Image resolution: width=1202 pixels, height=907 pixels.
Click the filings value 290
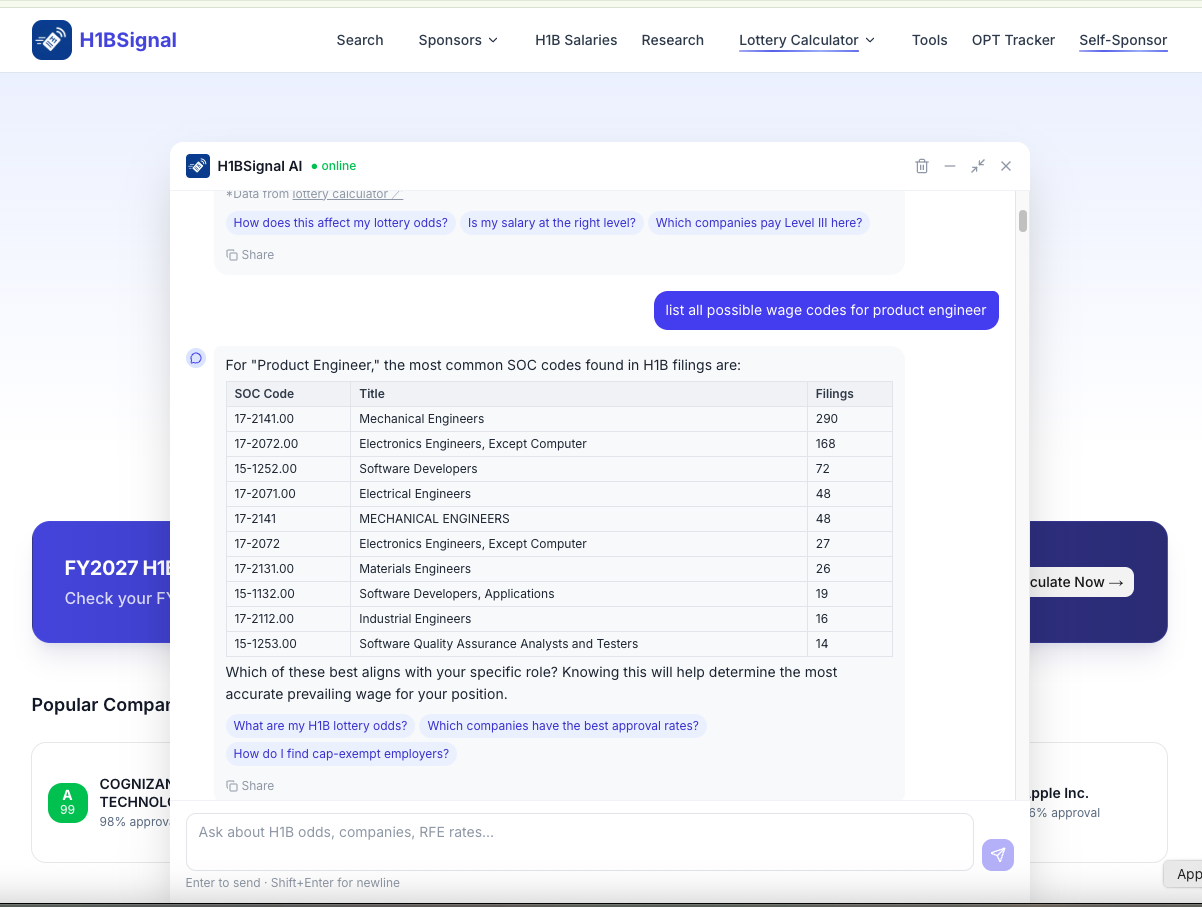pyautogui.click(x=850, y=419)
